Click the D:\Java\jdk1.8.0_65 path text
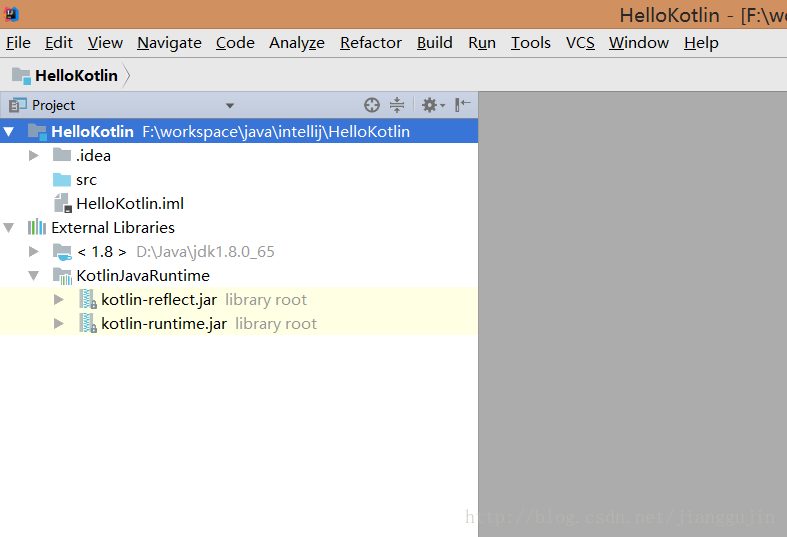 click(x=205, y=251)
